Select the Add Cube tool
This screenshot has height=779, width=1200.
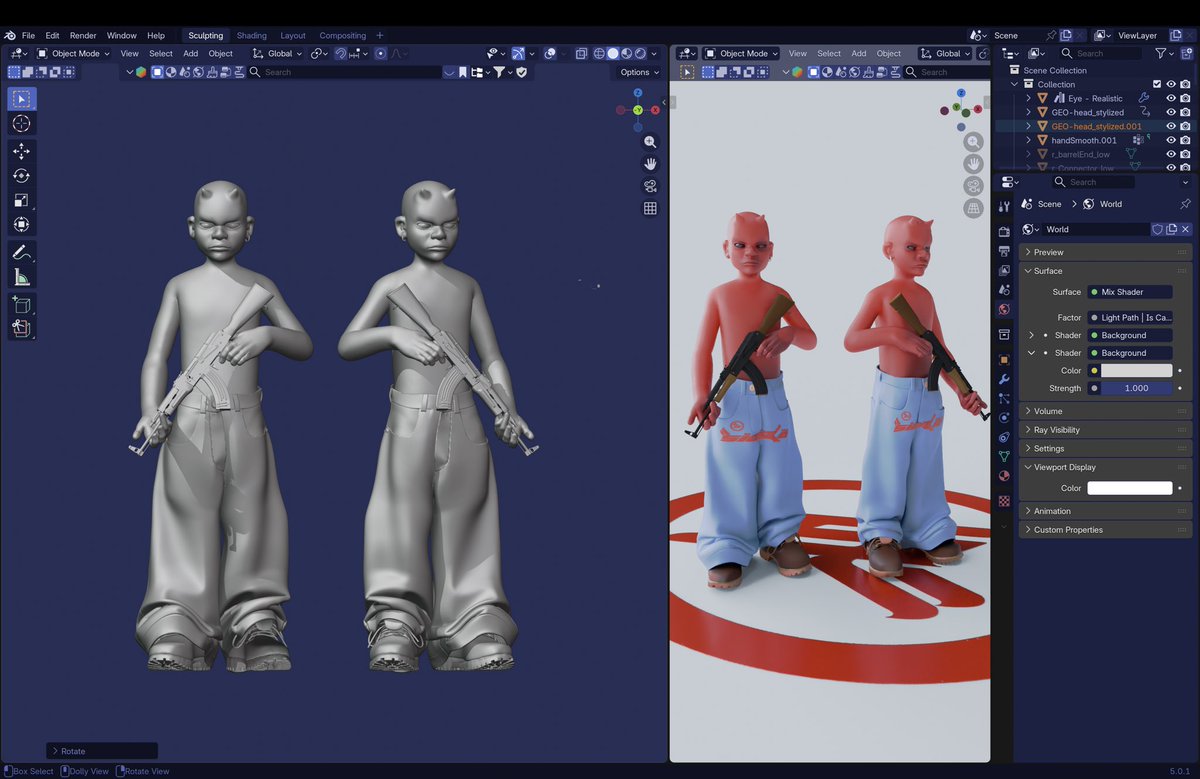(21, 304)
